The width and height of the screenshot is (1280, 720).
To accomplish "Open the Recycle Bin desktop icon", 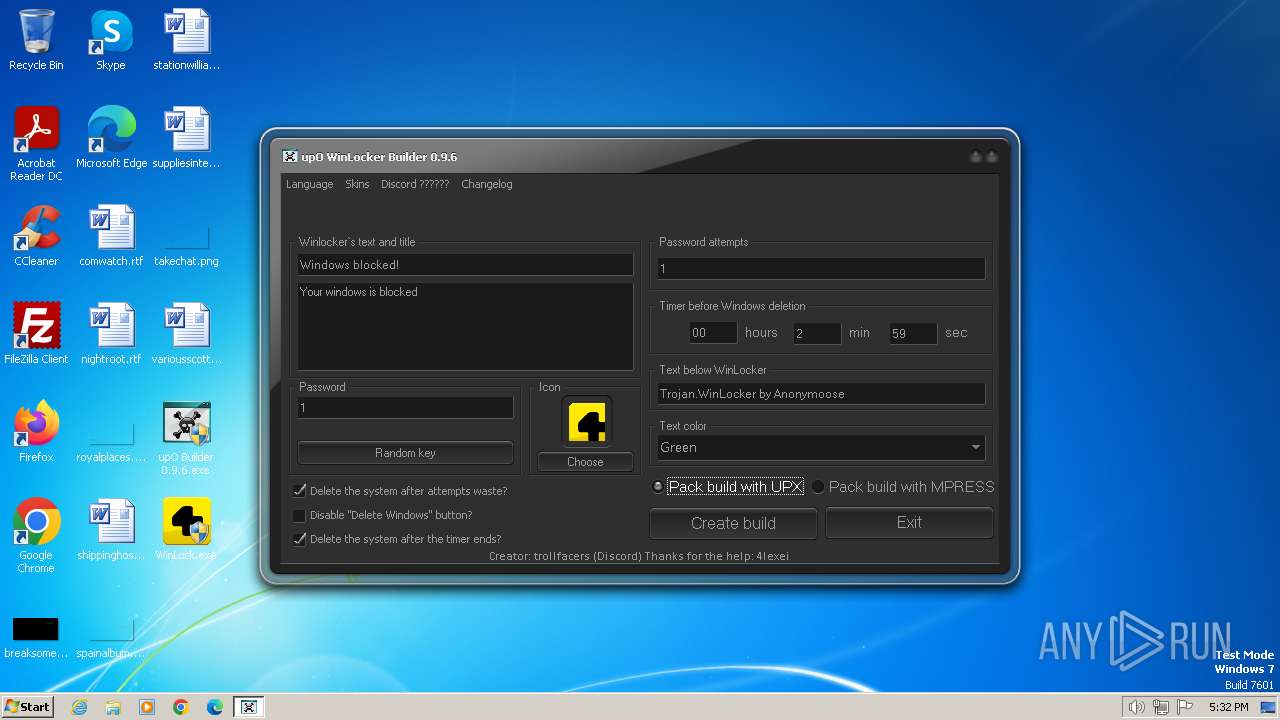I will tap(36, 40).
